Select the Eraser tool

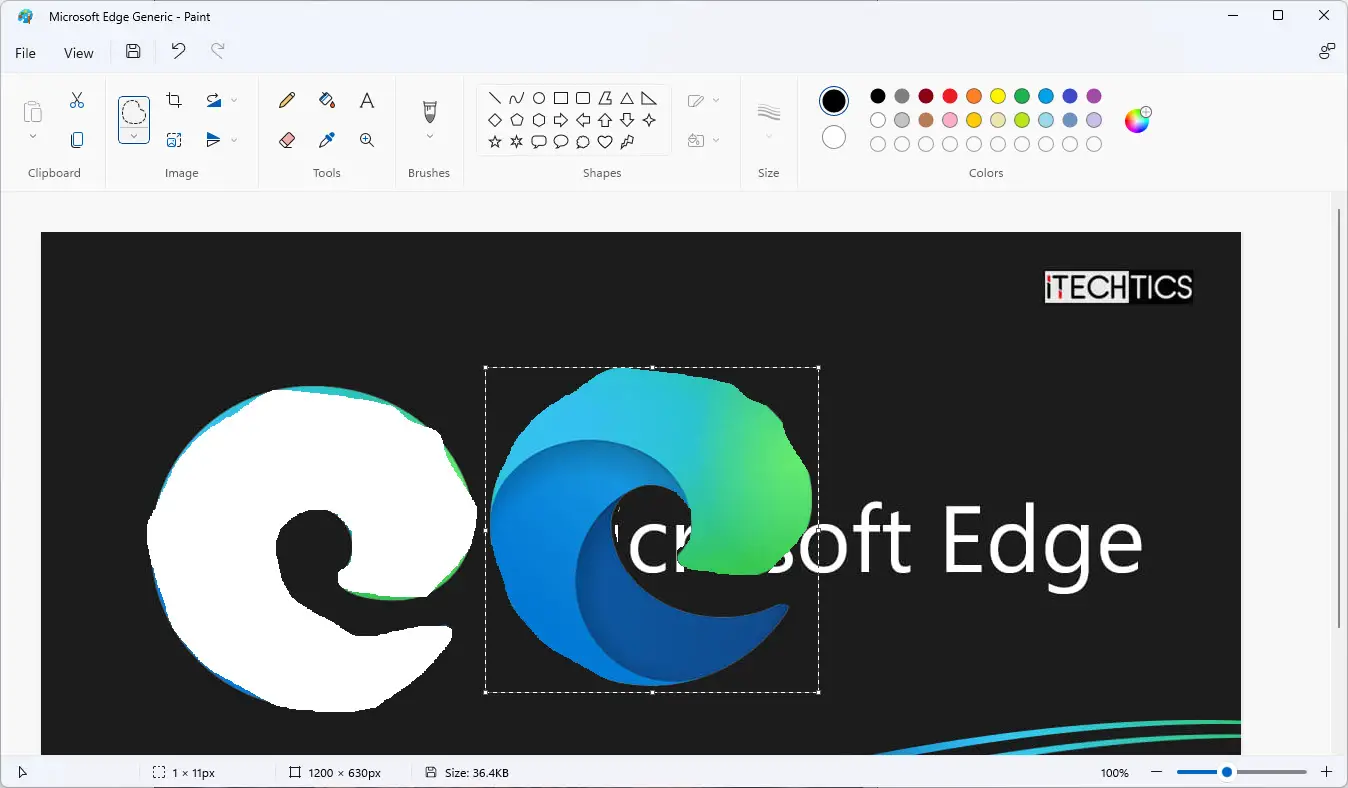[x=287, y=140]
